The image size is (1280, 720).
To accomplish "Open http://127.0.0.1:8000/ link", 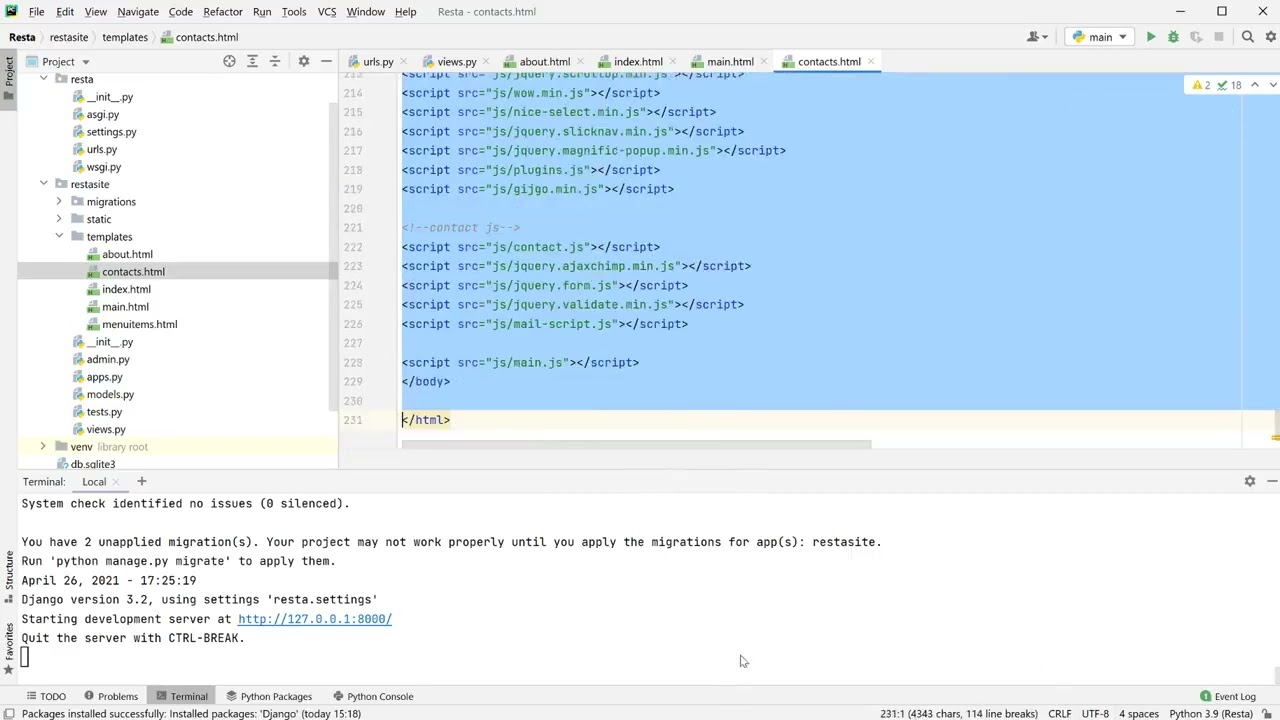I will 314,619.
